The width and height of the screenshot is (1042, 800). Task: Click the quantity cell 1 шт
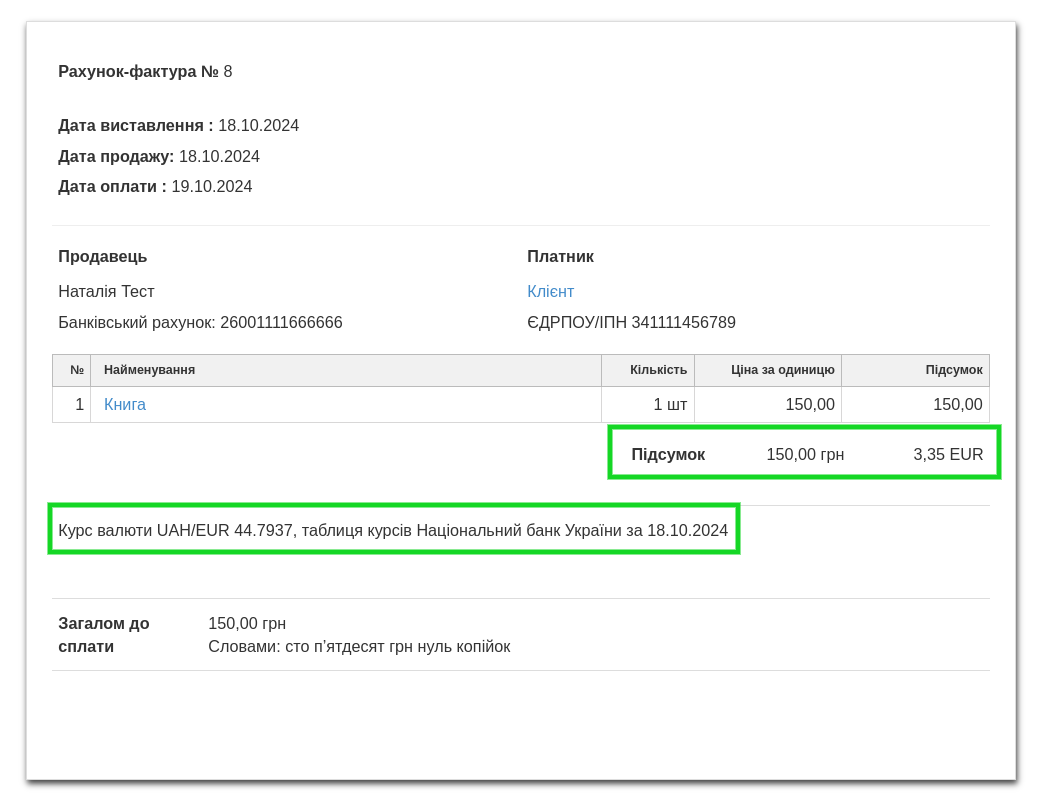pos(670,405)
